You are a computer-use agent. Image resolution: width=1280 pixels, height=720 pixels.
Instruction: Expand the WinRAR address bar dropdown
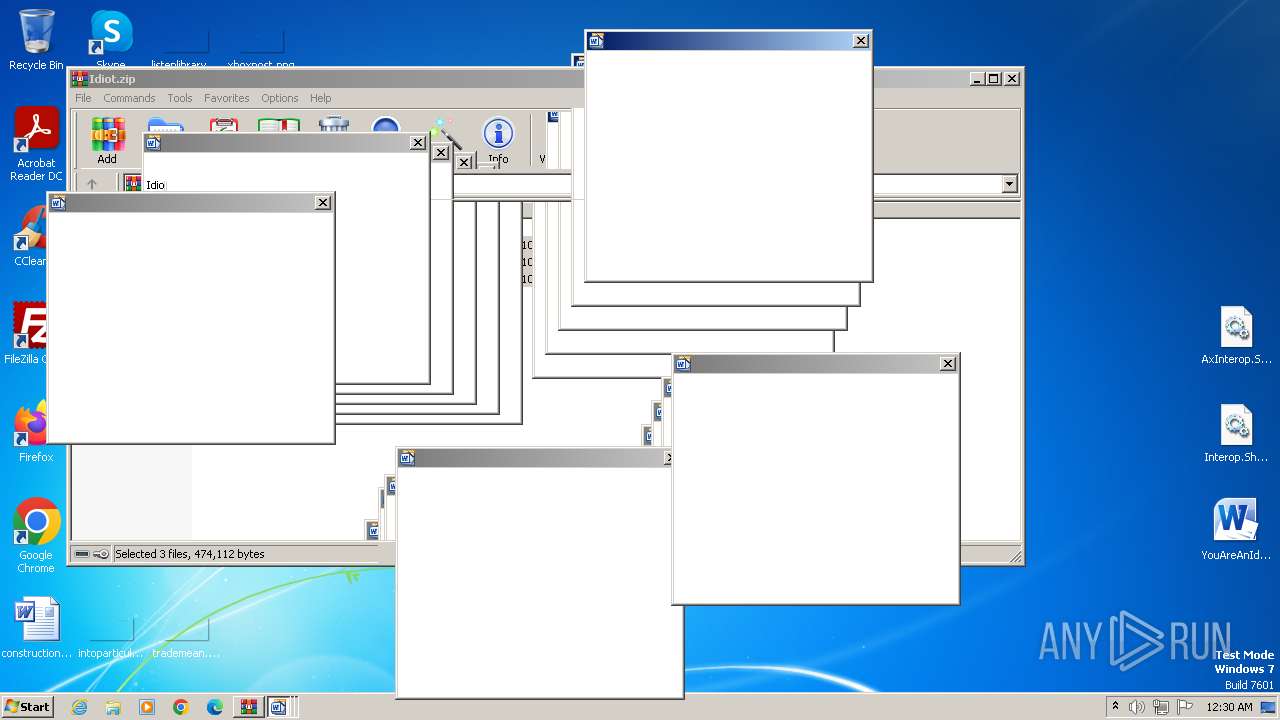point(1009,184)
